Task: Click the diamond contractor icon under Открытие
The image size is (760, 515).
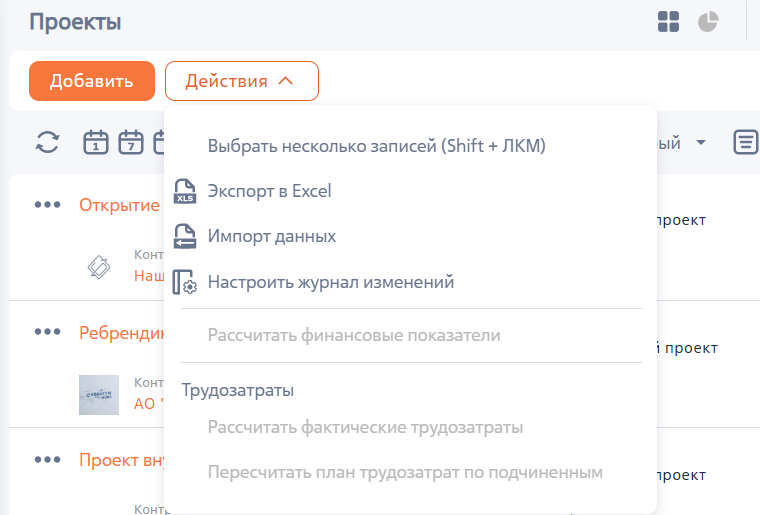Action: click(x=99, y=267)
